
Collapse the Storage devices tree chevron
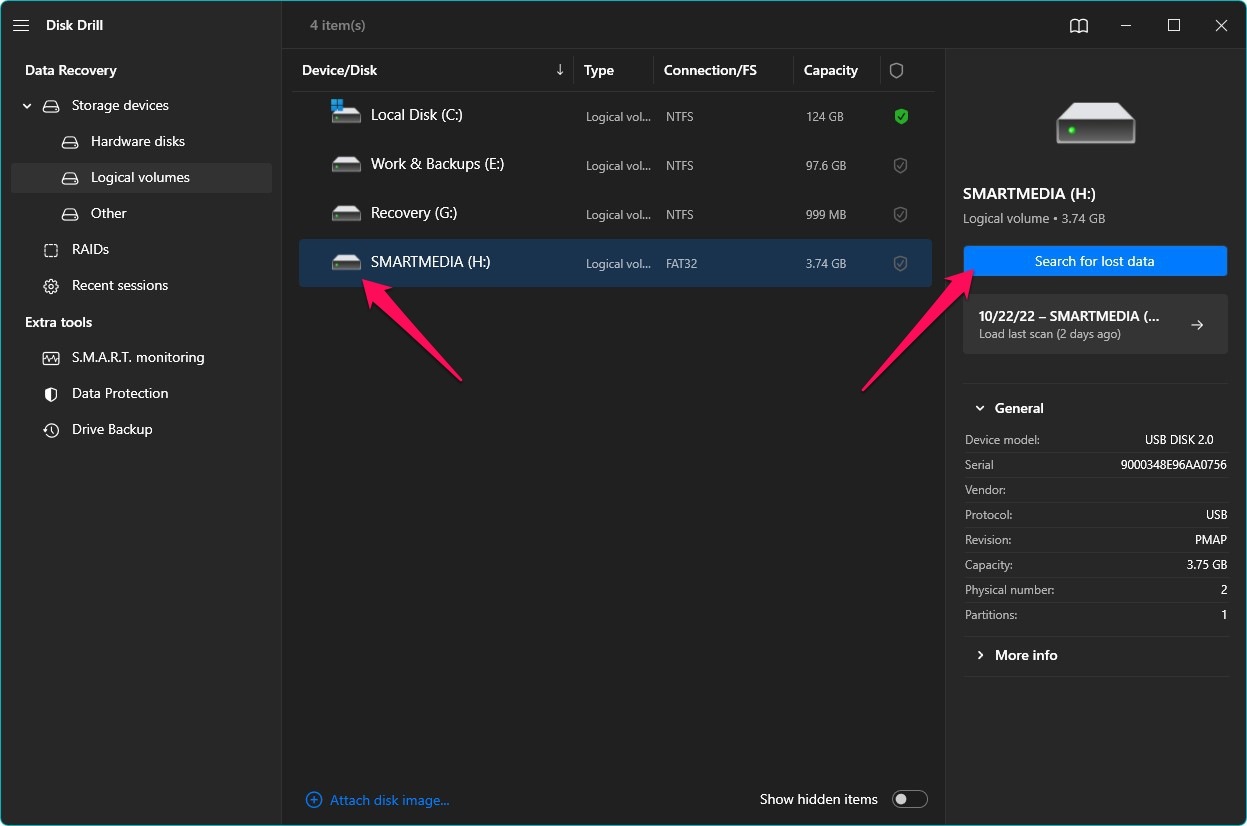[x=27, y=106]
